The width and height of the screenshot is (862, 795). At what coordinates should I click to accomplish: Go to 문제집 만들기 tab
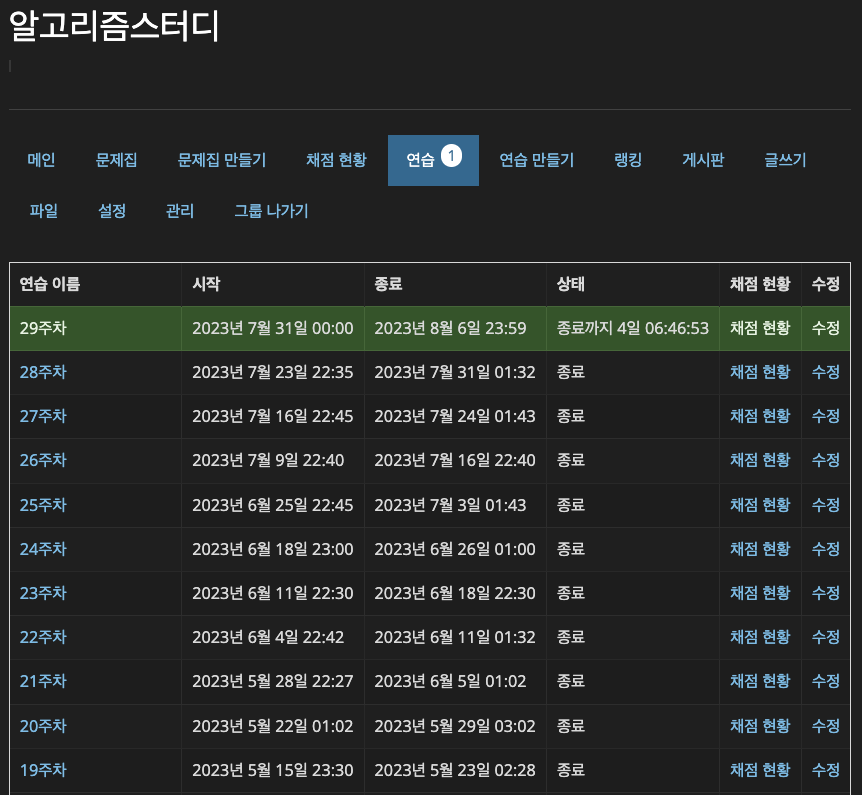[222, 160]
